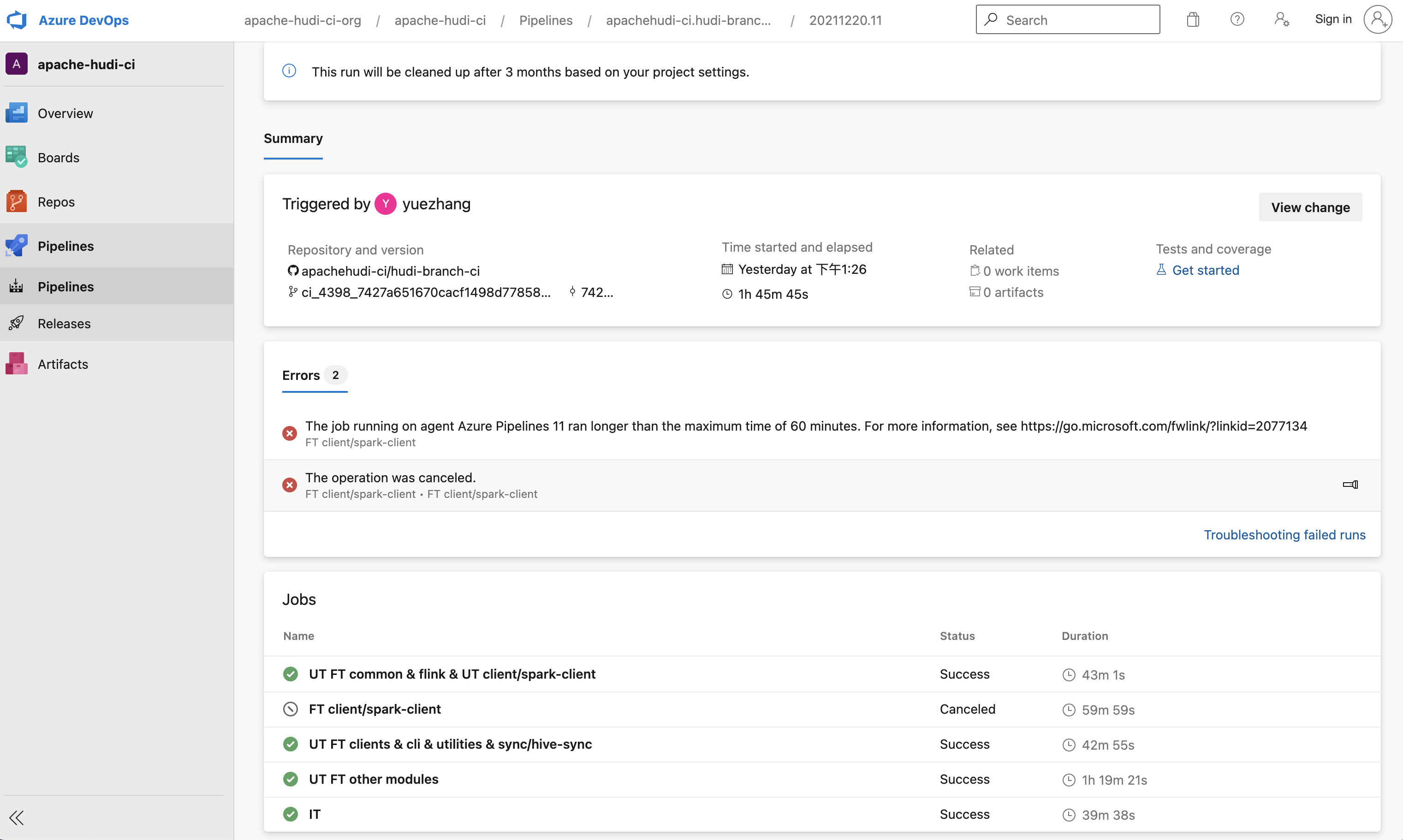Click Sign in at top right

click(1333, 19)
